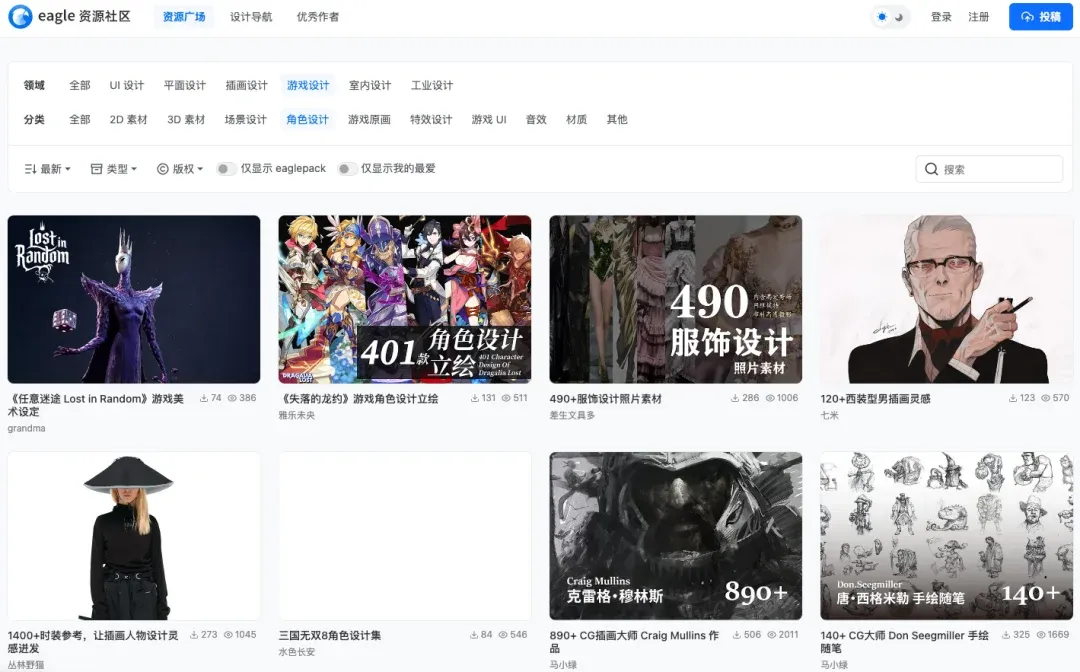The height and width of the screenshot is (672, 1080).
Task: Select the 游戏原画 category
Action: (x=369, y=120)
